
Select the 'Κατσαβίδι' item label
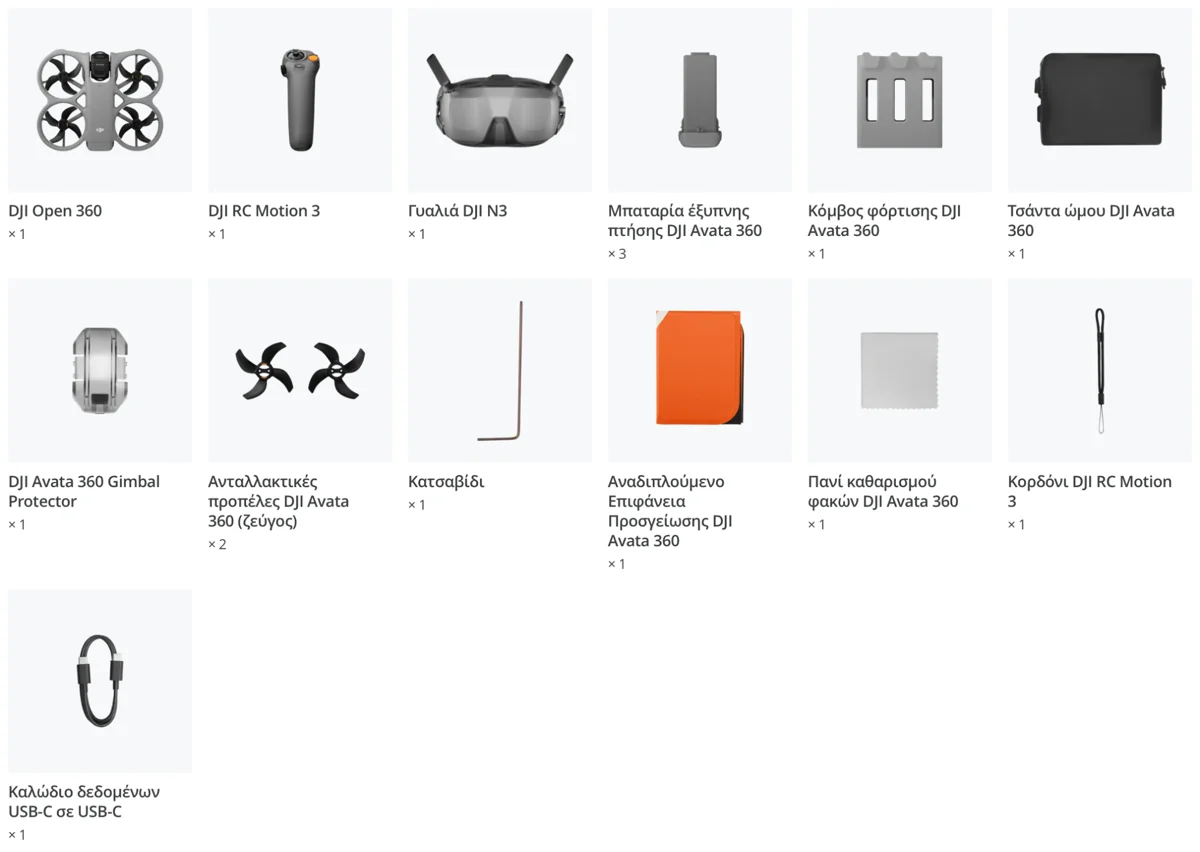point(446,482)
